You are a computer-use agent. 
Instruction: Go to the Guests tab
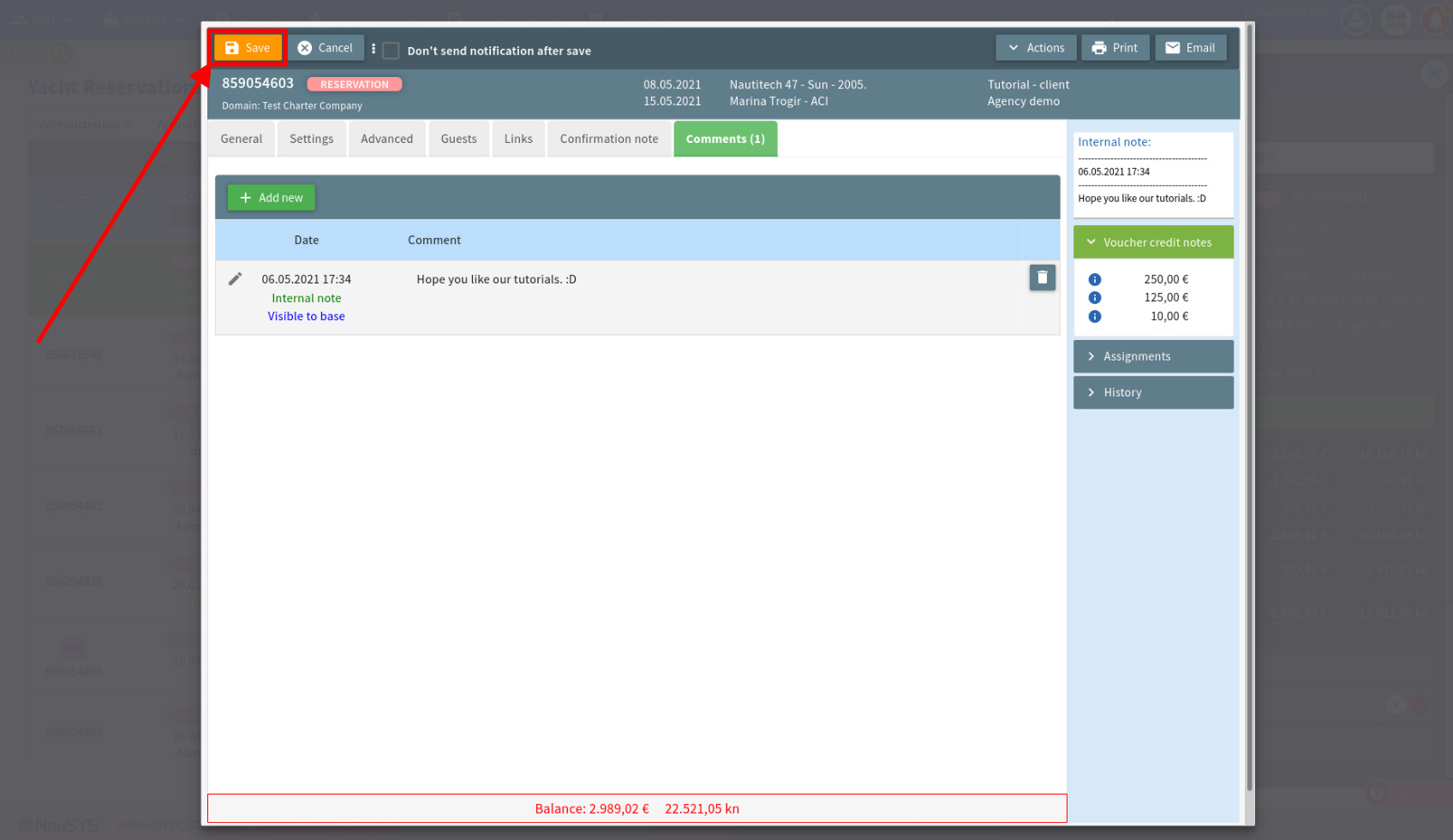pos(458,139)
